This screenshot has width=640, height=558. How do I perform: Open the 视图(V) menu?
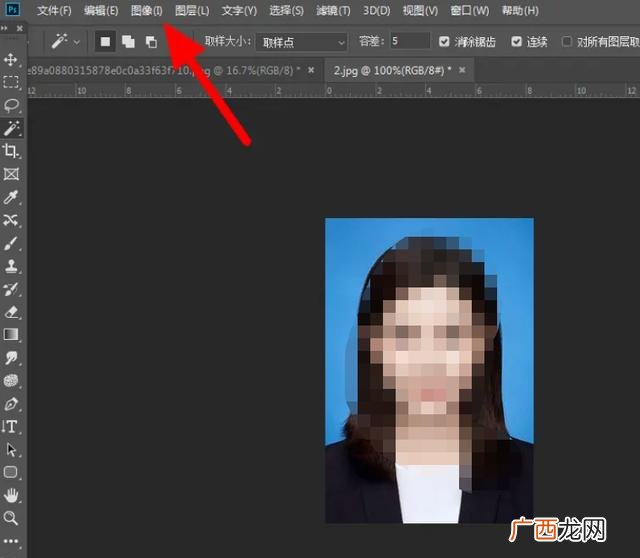[420, 10]
